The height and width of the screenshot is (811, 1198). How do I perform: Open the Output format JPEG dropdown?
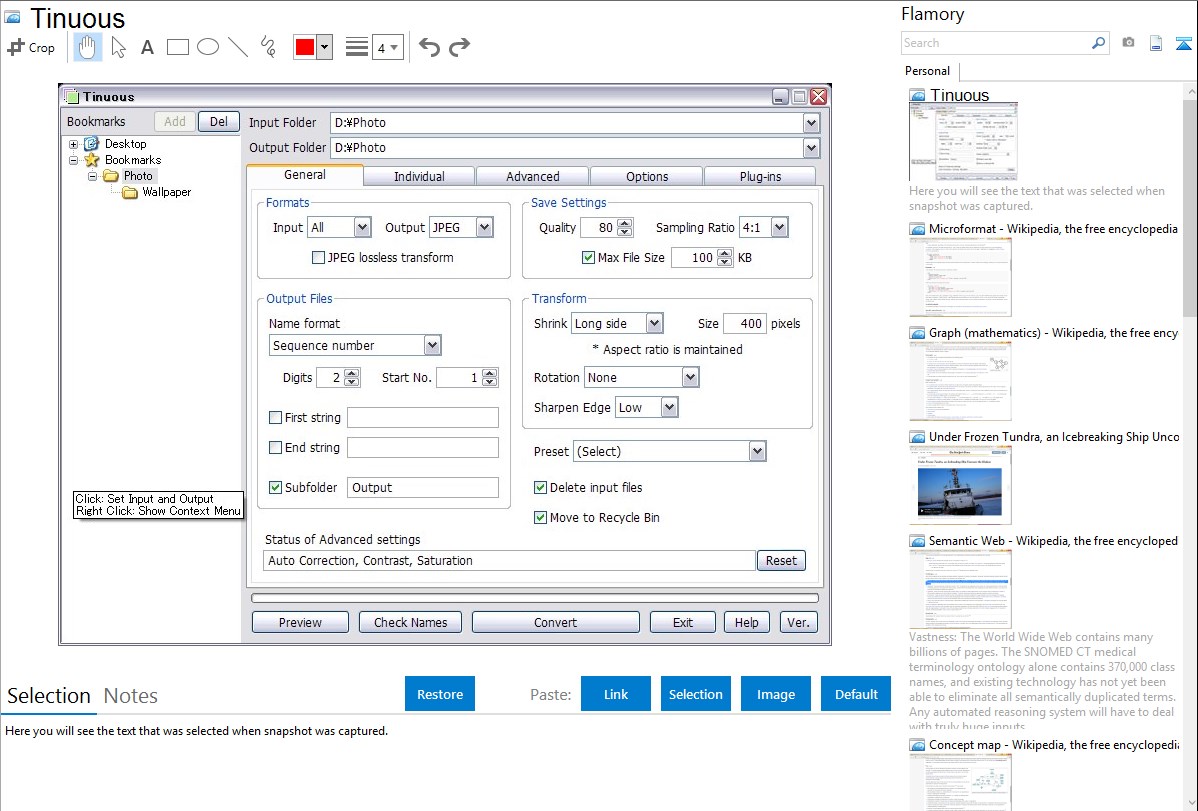coord(484,227)
